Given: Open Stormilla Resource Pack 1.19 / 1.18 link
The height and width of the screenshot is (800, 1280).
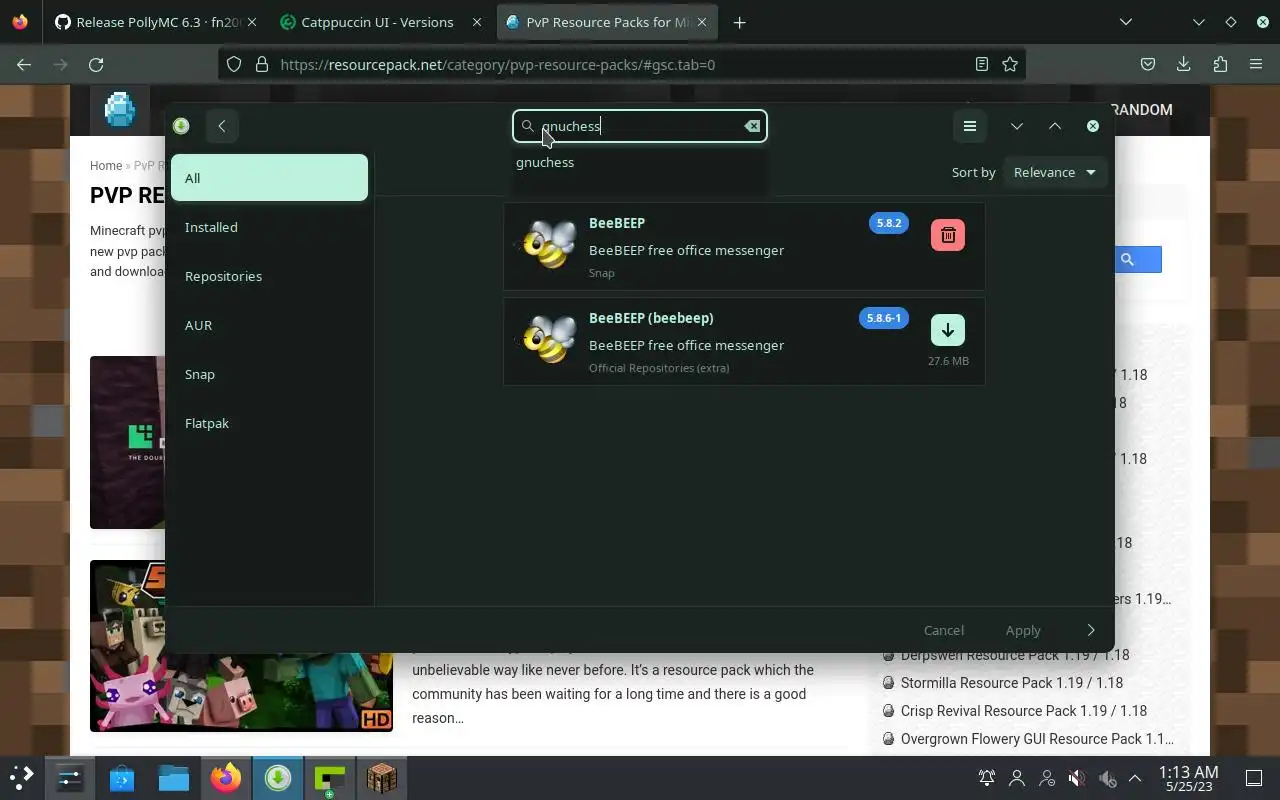Looking at the screenshot, I should tap(1011, 683).
